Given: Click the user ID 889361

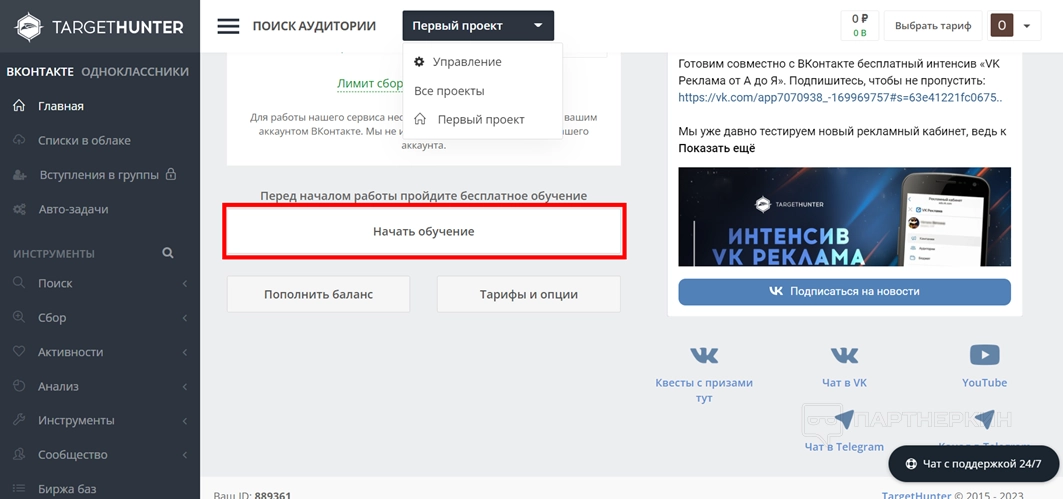Looking at the screenshot, I should [273, 495].
